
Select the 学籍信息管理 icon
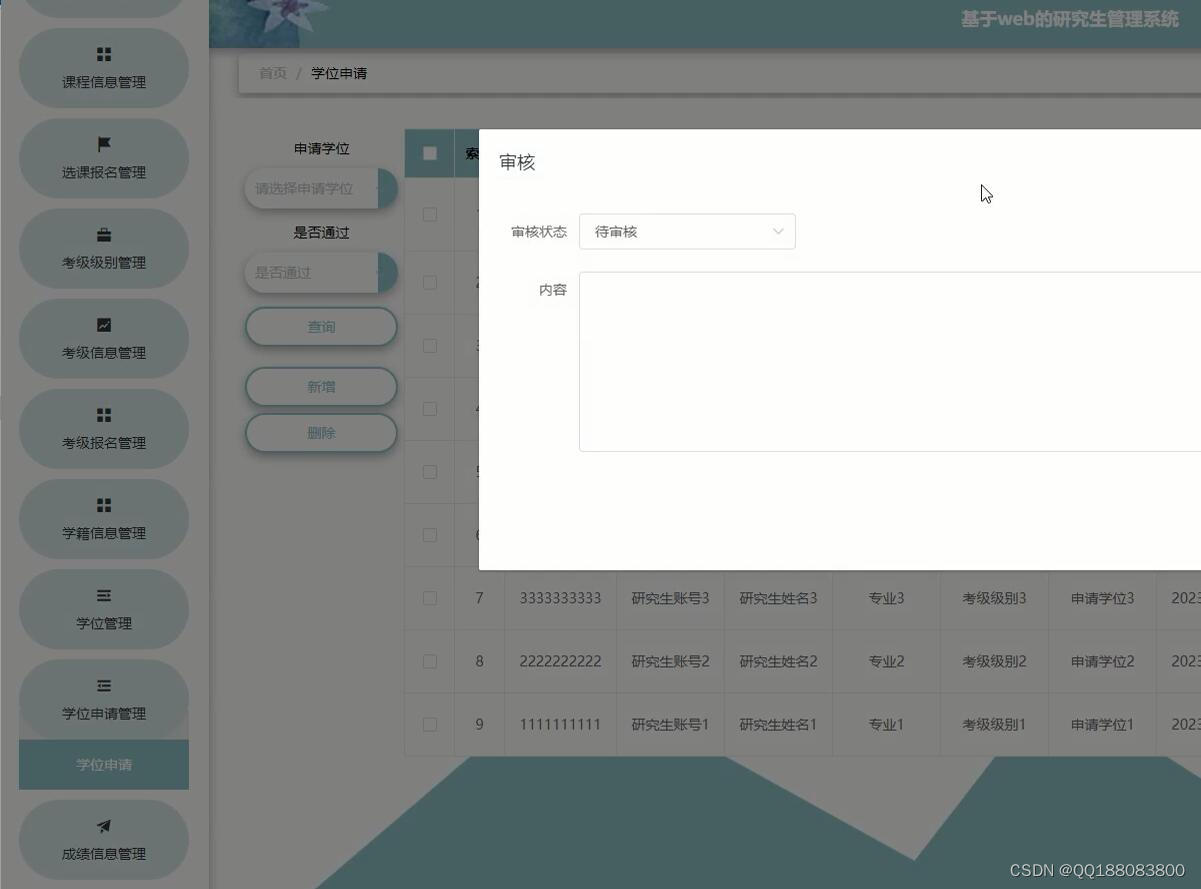(103, 505)
